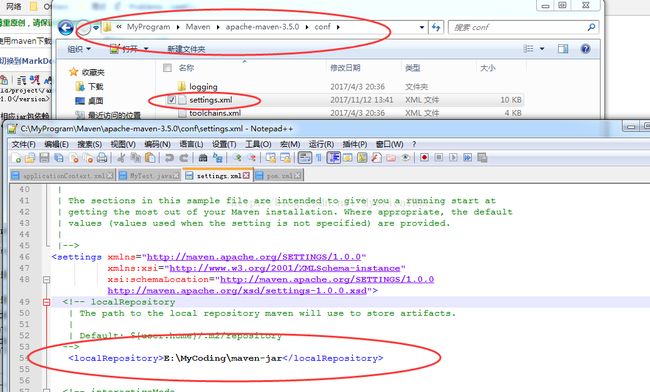Click the Zoom In toolbar icon
The image size is (650, 392).
point(237,158)
